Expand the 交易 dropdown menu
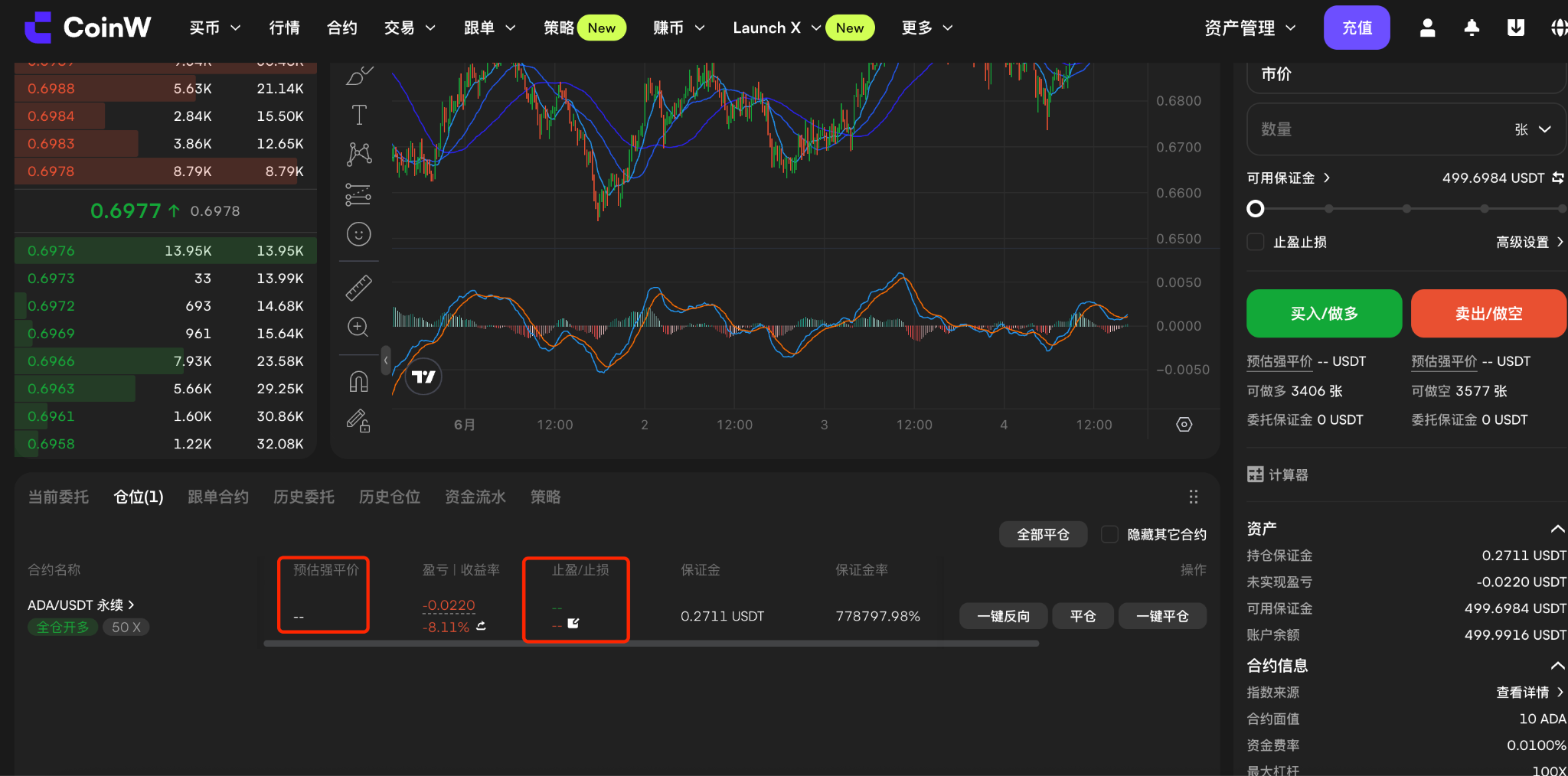Viewport: 1568px width, 776px height. (410, 28)
